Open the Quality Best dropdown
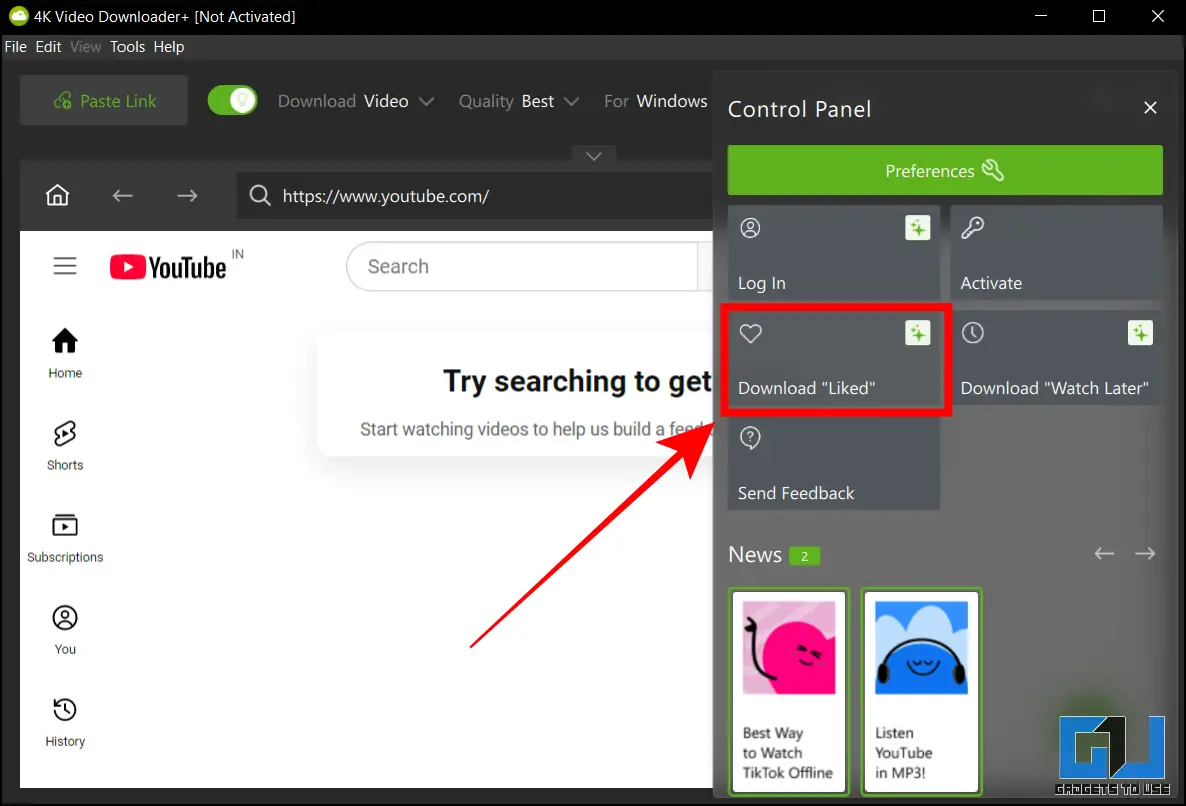 [519, 101]
